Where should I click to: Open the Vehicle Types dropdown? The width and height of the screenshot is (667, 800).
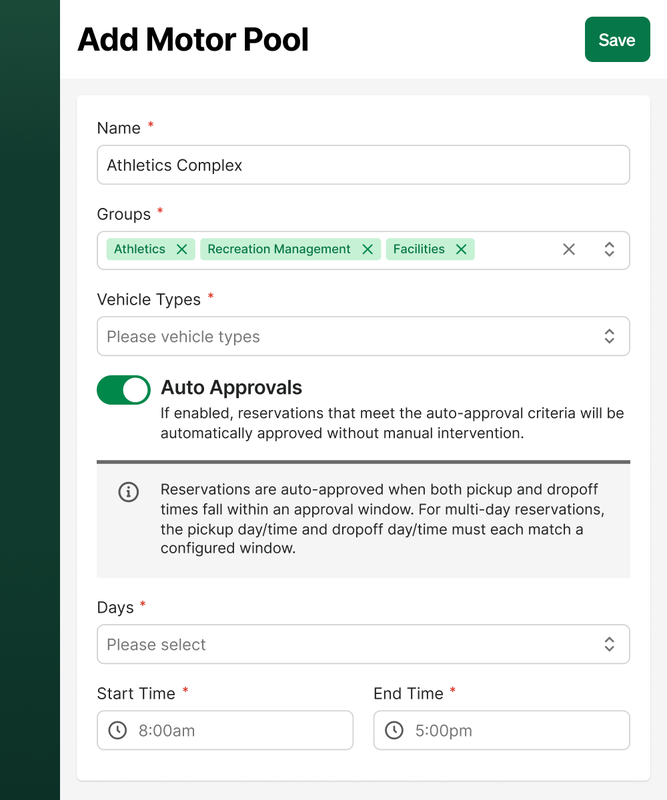[x=363, y=336]
